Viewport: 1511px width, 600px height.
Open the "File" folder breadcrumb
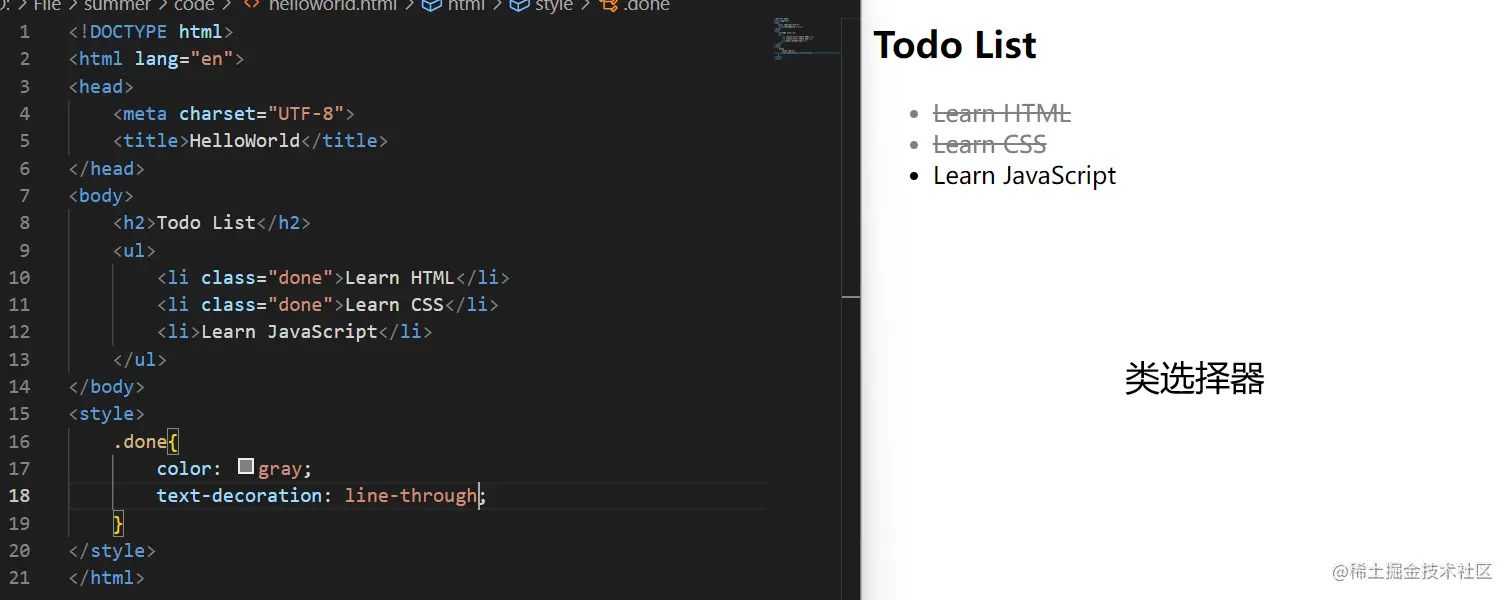(x=47, y=5)
